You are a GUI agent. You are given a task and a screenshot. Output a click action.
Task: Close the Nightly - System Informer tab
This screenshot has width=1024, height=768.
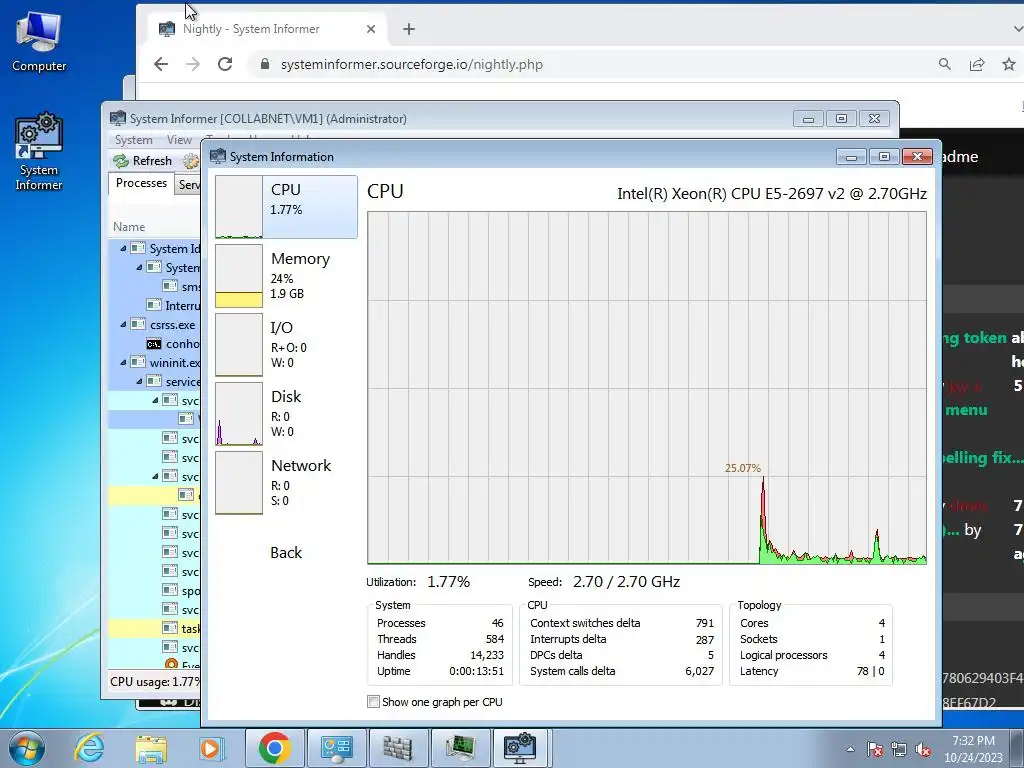[x=371, y=29]
